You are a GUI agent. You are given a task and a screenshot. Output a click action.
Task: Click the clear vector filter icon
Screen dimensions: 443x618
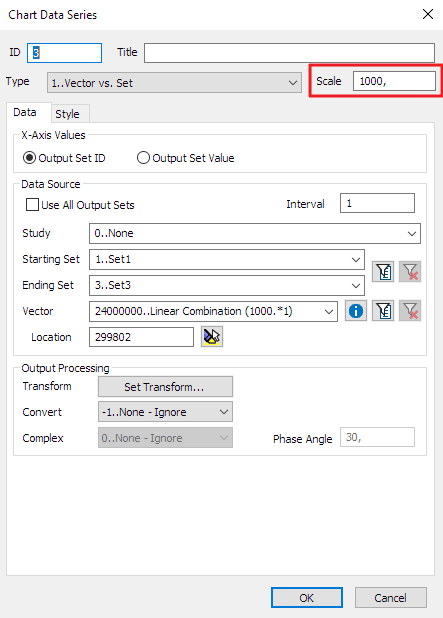410,311
